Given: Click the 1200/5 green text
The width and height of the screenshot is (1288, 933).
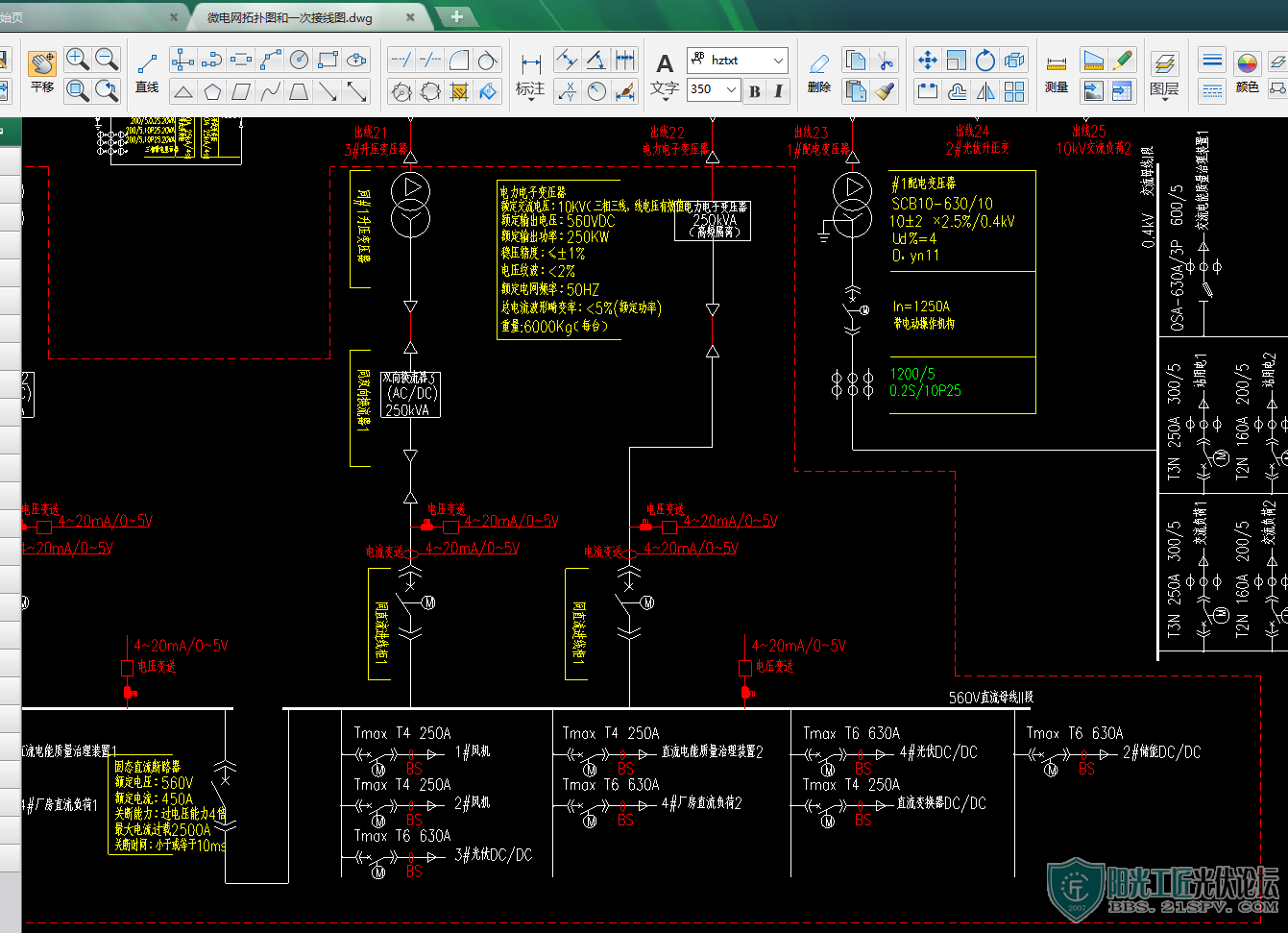Looking at the screenshot, I should click(x=912, y=374).
